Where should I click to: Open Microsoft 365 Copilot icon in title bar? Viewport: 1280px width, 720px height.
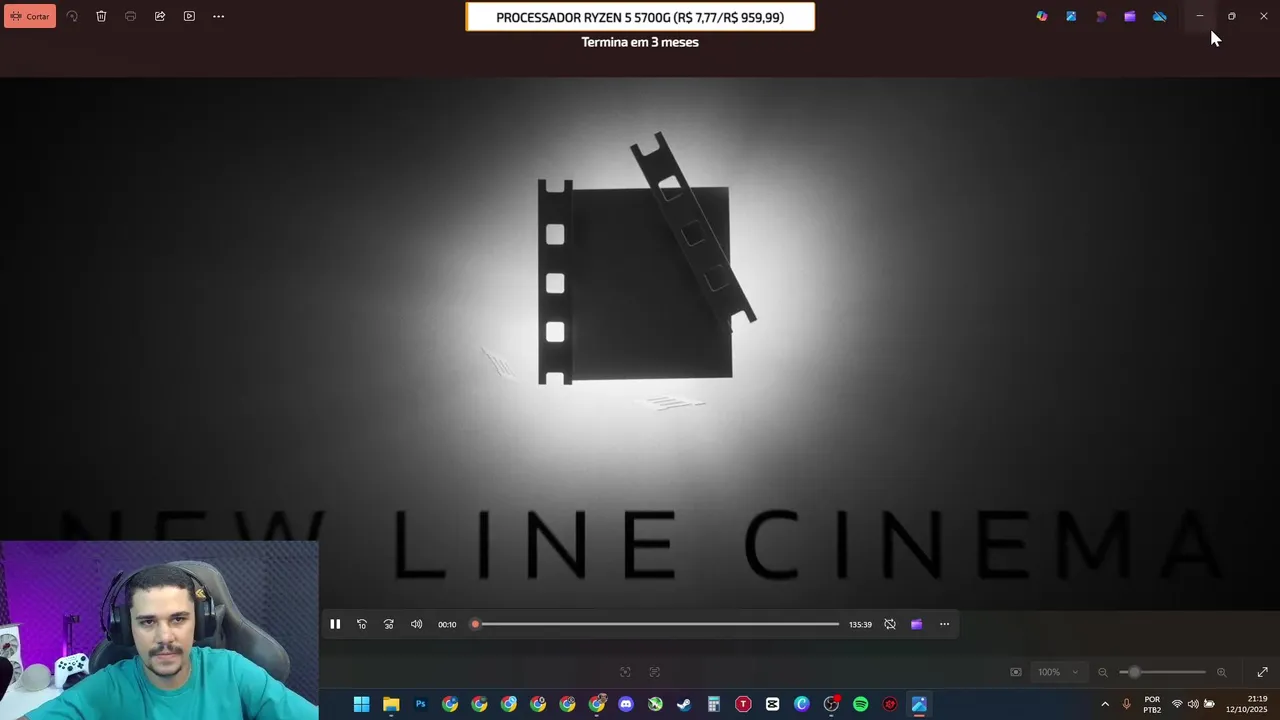point(1042,16)
